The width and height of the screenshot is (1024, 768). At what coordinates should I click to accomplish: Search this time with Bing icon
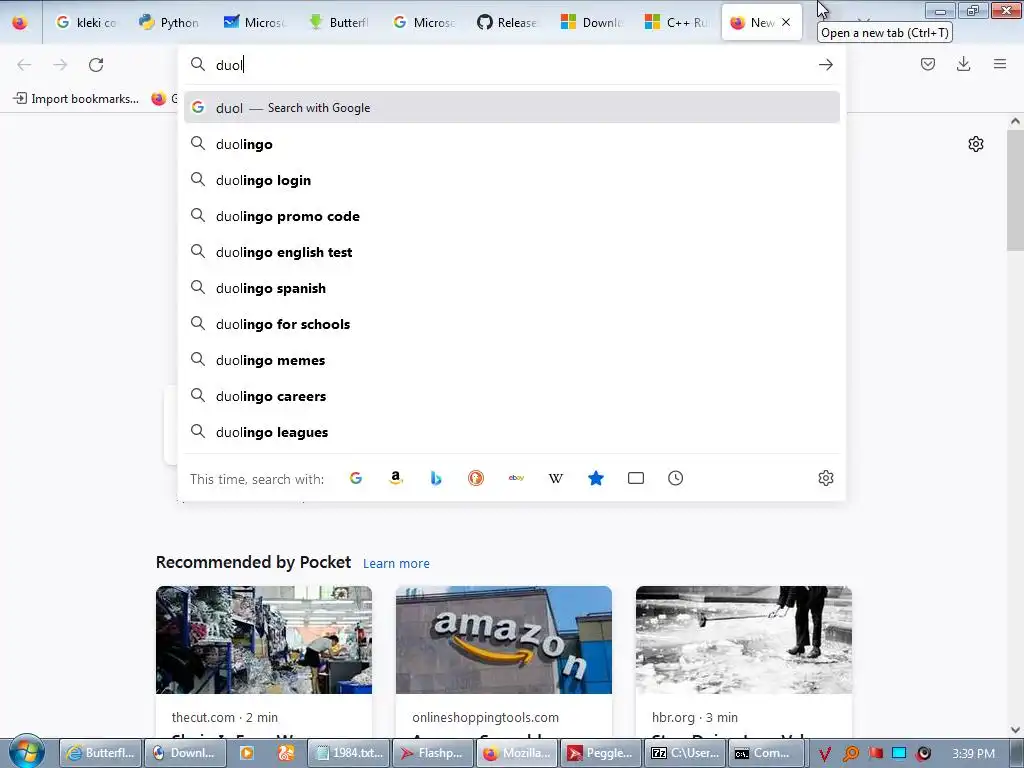436,478
